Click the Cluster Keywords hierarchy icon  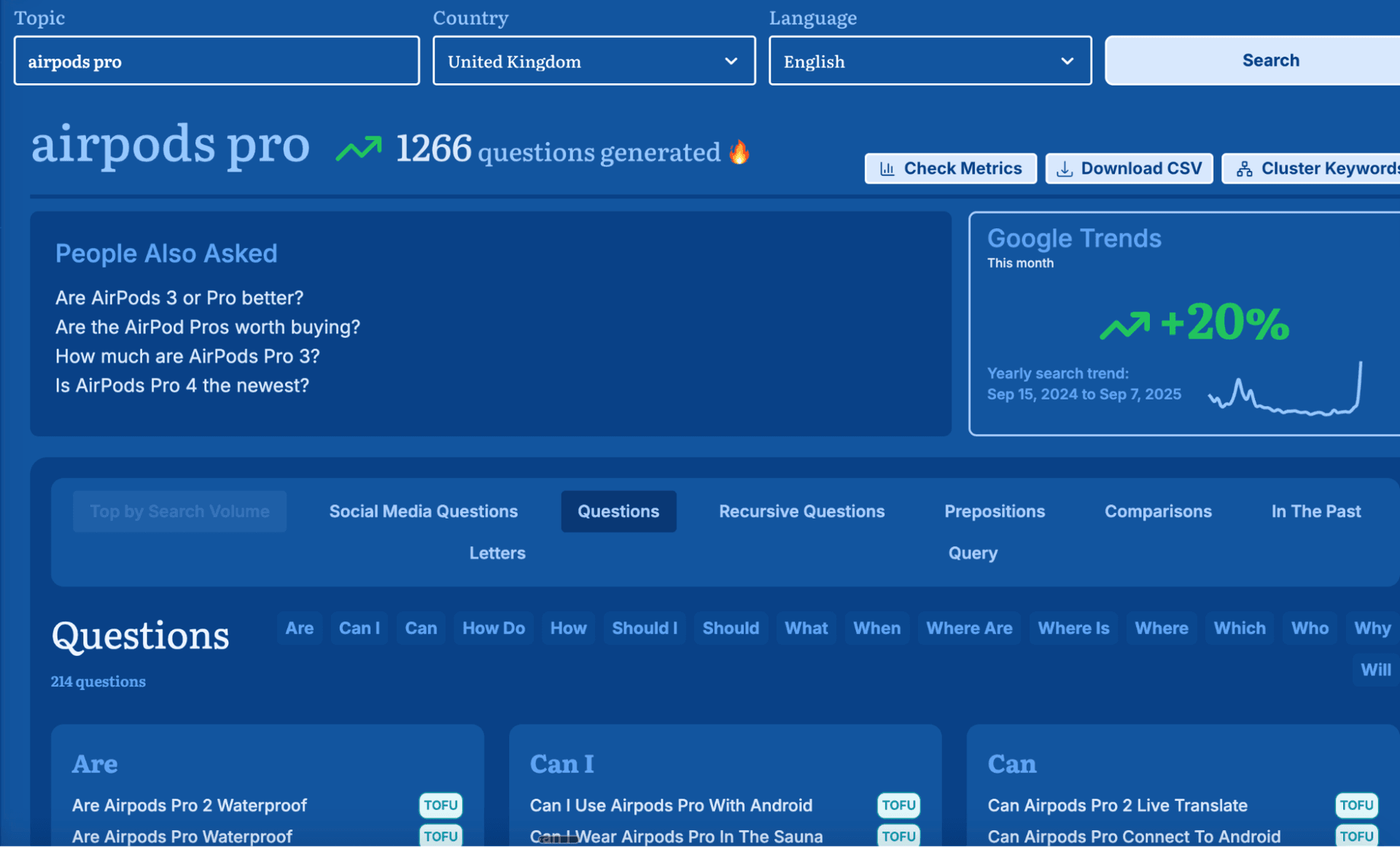1244,169
